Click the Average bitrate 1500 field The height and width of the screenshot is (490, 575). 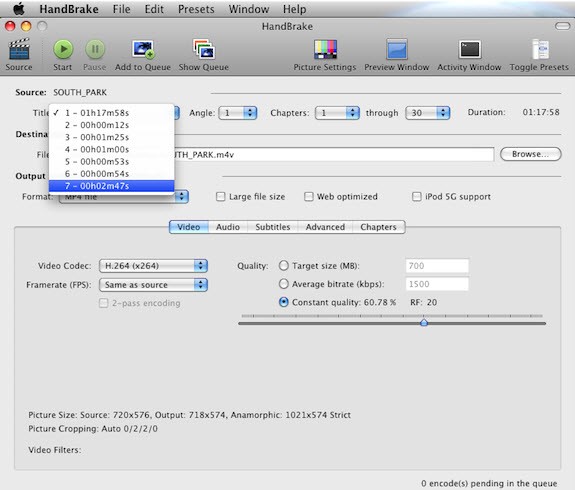point(437,284)
